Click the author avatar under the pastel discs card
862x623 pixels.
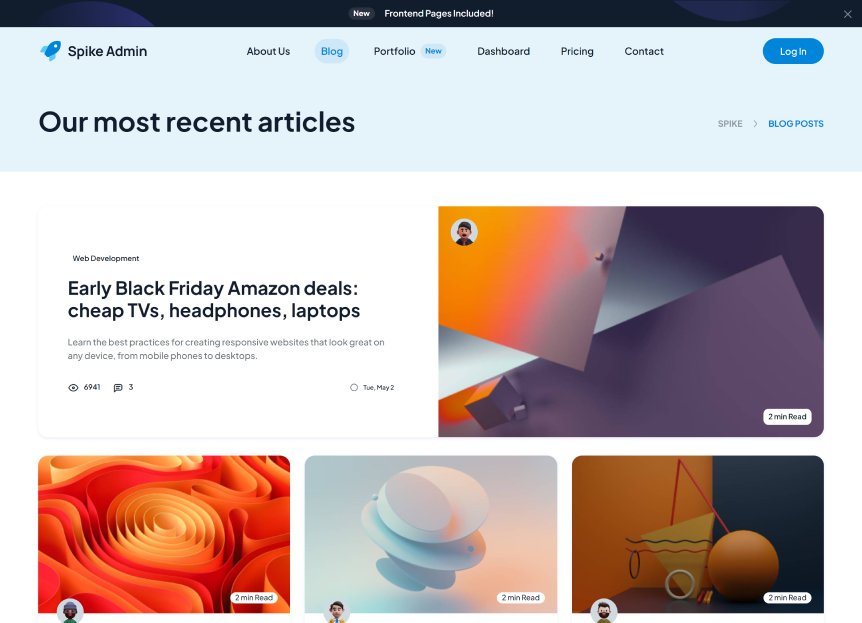336,611
